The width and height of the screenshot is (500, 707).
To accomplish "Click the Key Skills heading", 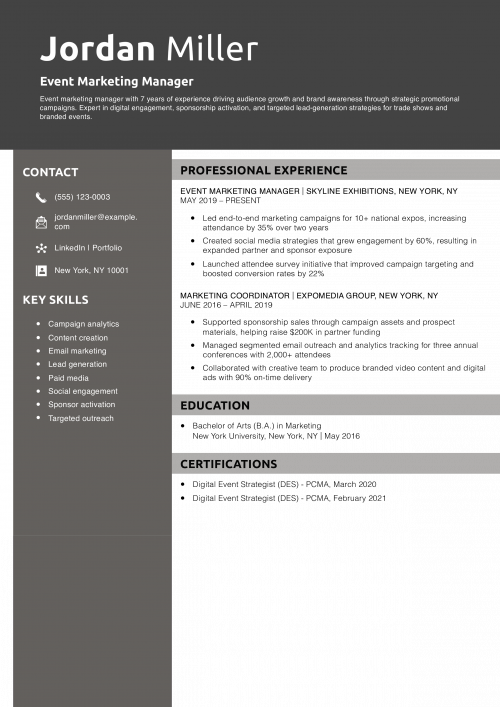I will 55,300.
